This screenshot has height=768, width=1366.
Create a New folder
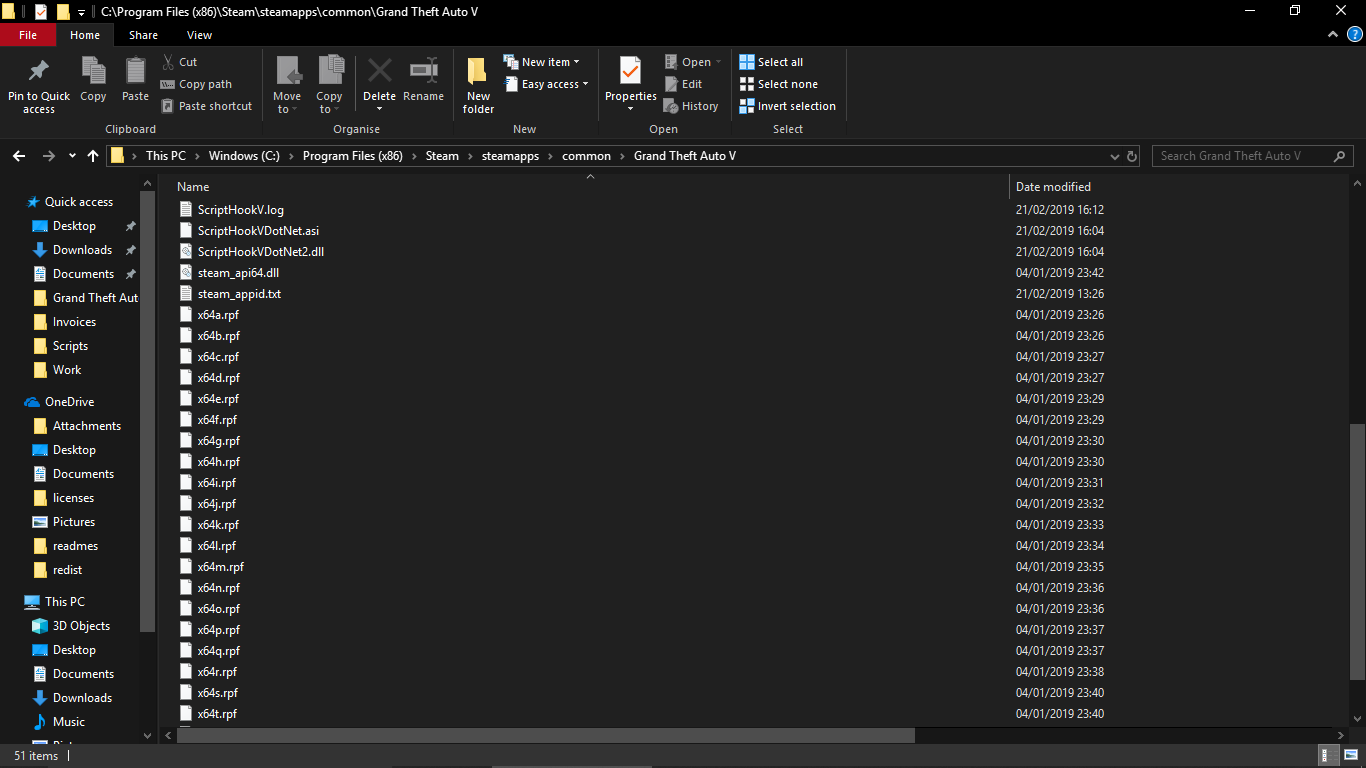click(x=478, y=85)
